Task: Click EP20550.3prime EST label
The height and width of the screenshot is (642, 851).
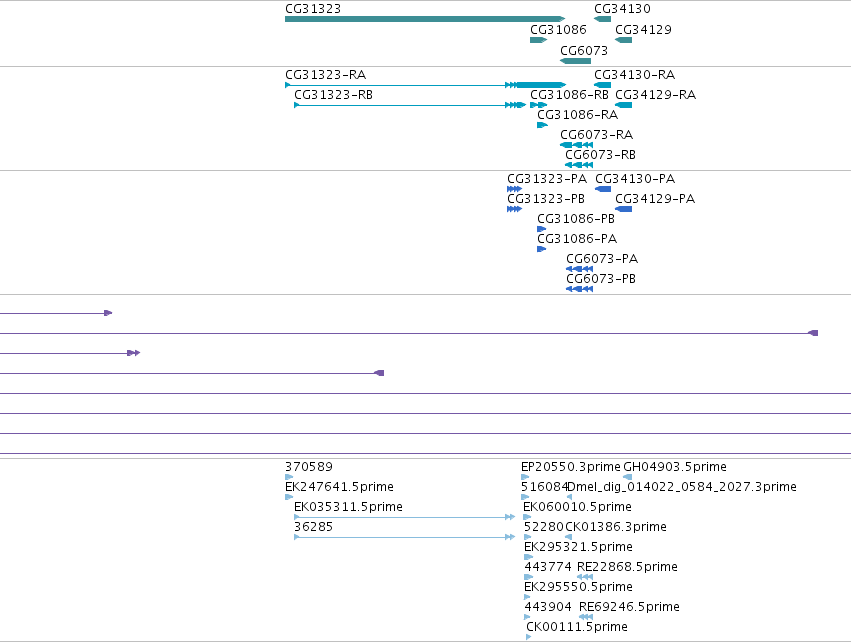Action: [x=570, y=467]
